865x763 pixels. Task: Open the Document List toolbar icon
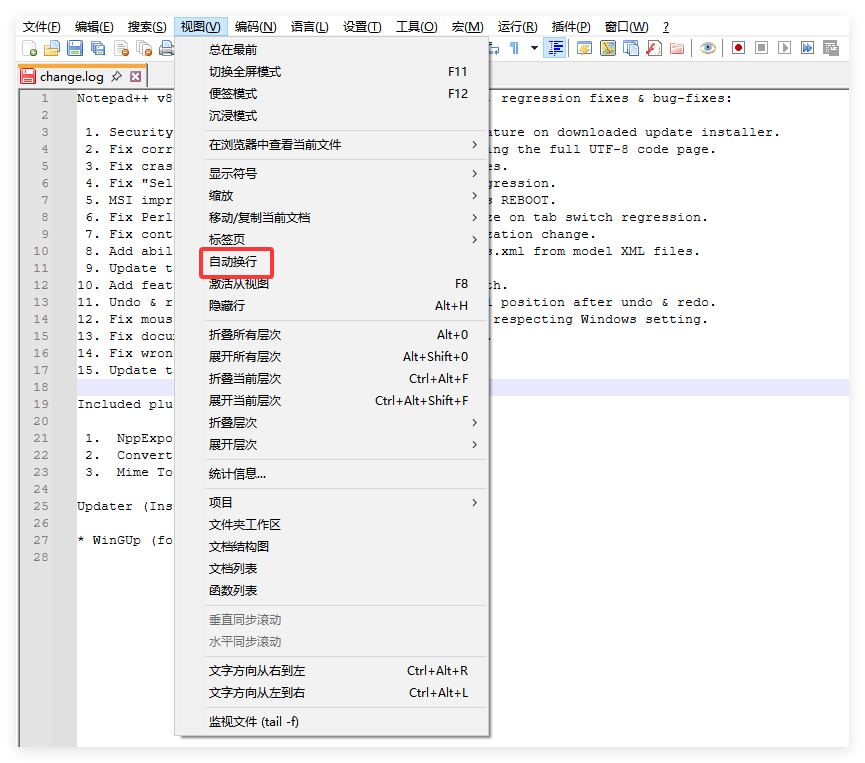point(631,49)
